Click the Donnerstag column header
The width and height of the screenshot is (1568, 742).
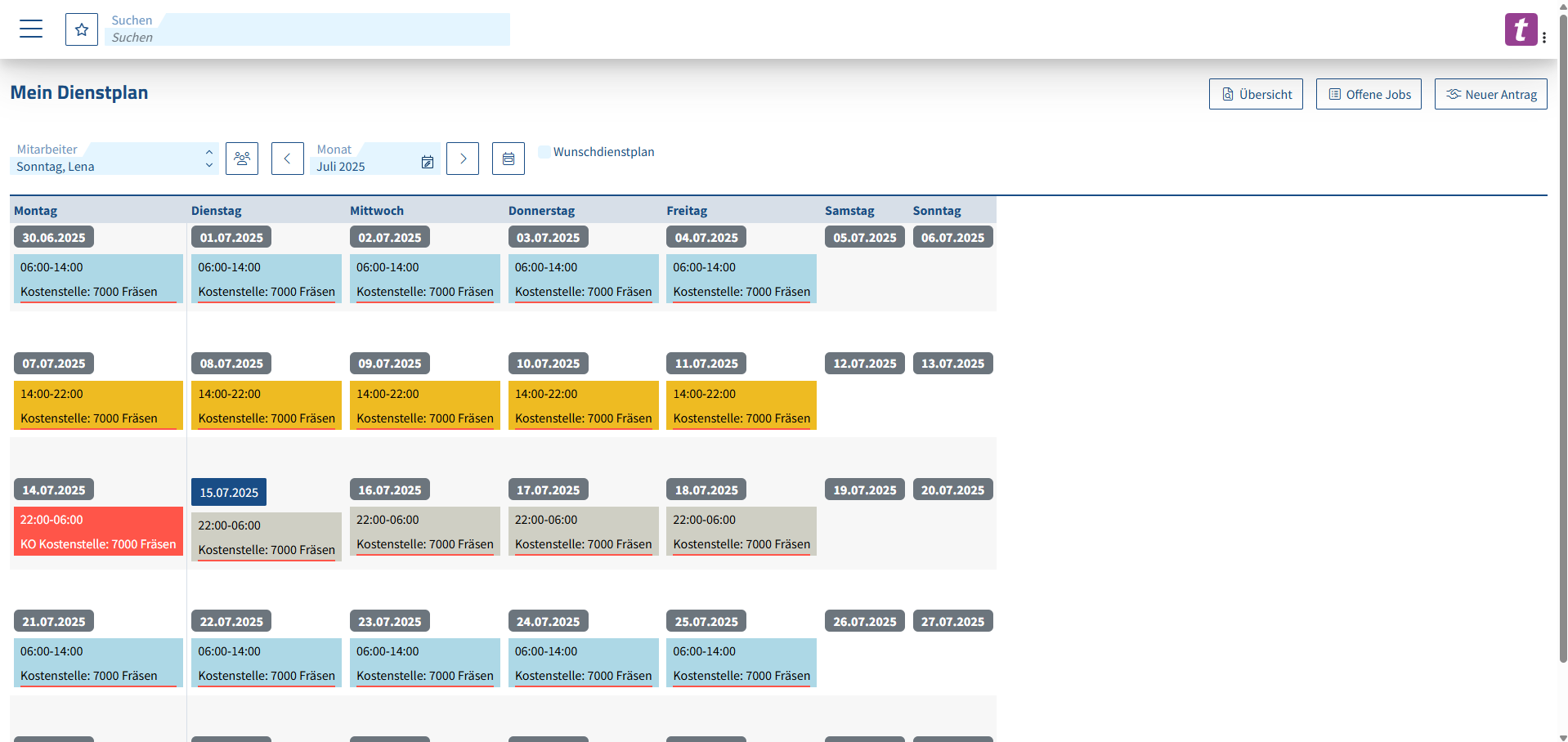(x=541, y=210)
